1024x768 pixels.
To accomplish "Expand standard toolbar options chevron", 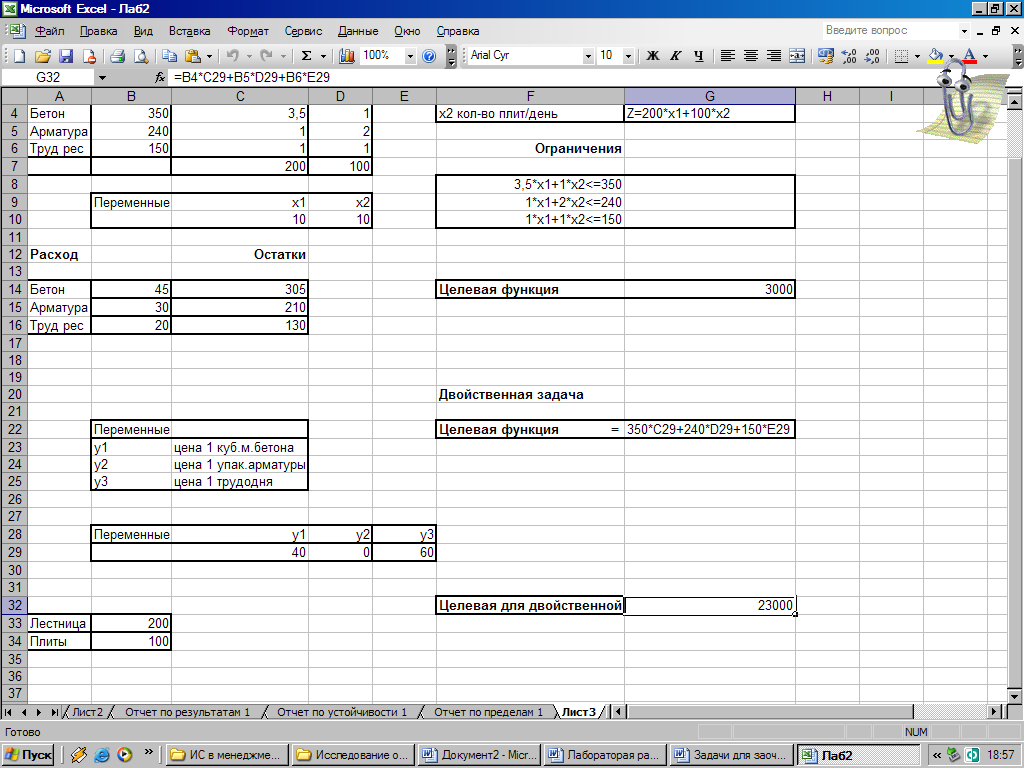I will (451, 56).
